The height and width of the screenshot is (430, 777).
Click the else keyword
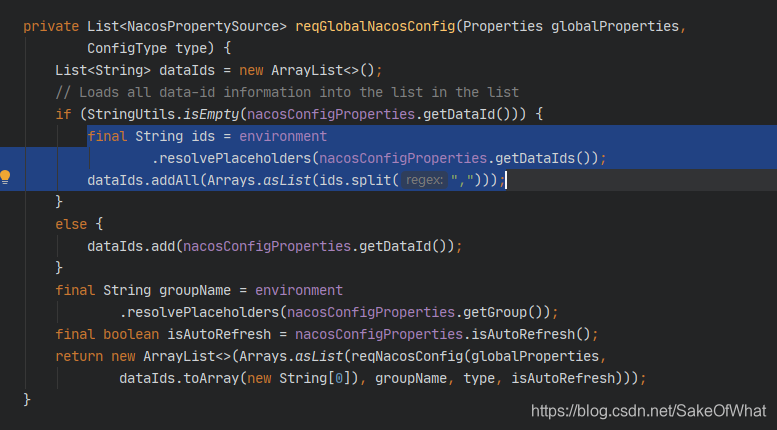click(x=71, y=224)
